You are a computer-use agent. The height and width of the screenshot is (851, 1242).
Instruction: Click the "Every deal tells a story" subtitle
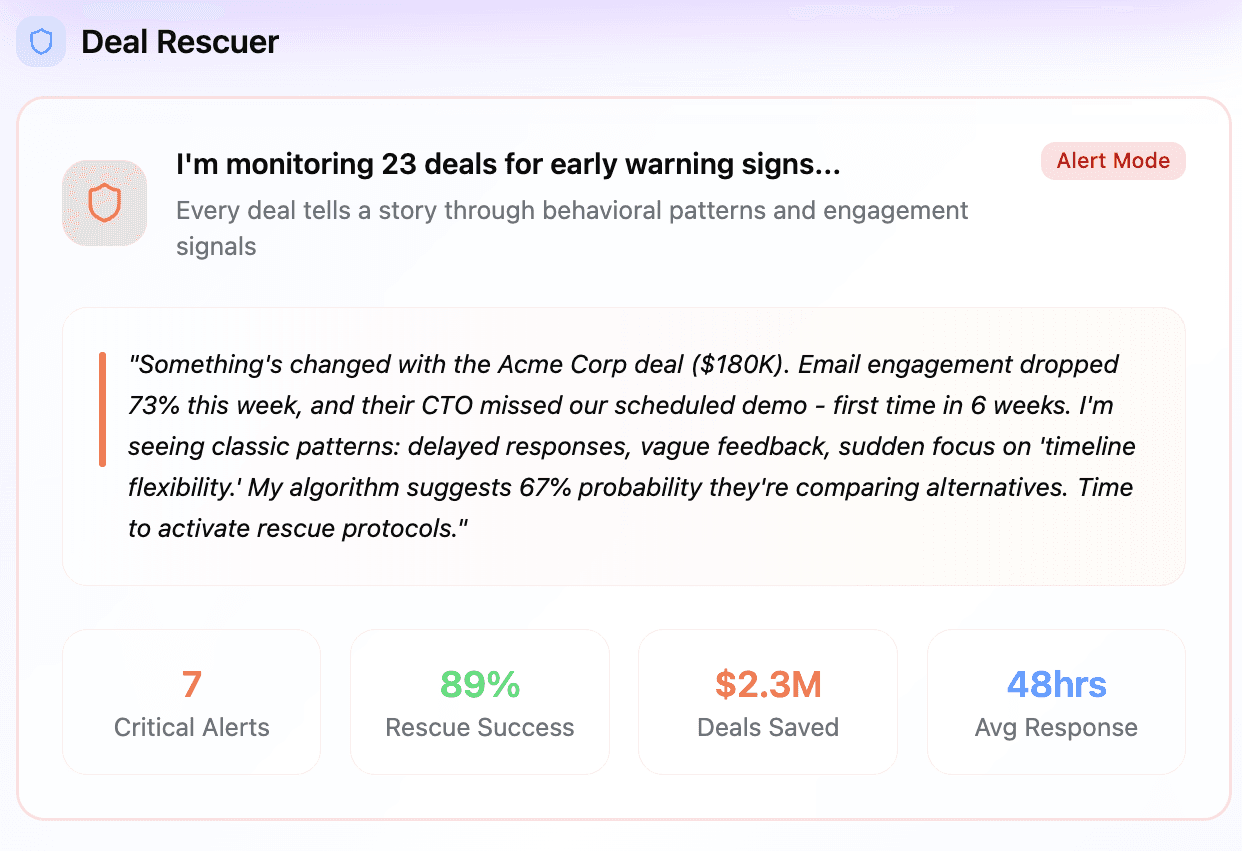pyautogui.click(x=572, y=211)
